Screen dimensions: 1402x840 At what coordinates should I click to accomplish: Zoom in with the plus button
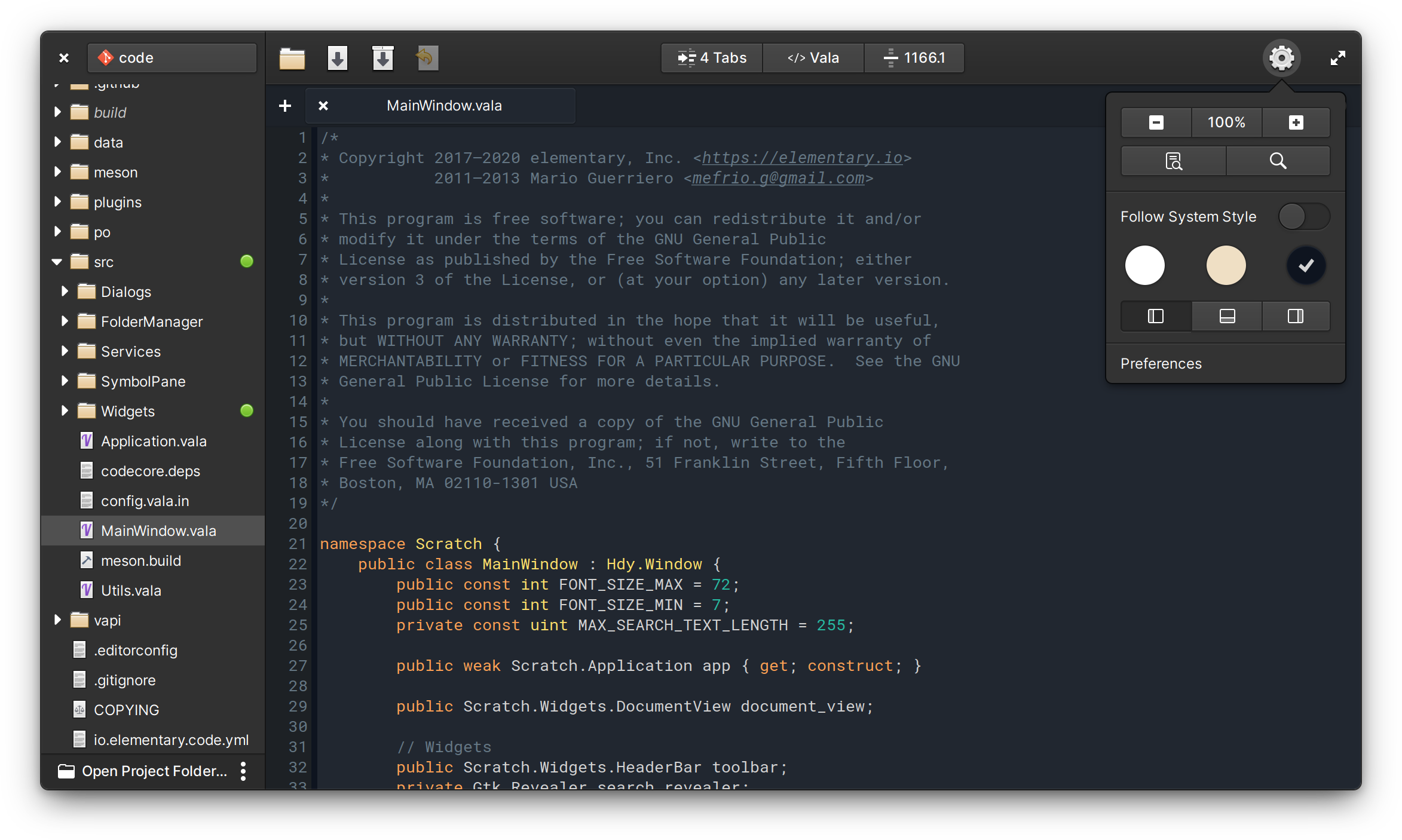[x=1296, y=122]
